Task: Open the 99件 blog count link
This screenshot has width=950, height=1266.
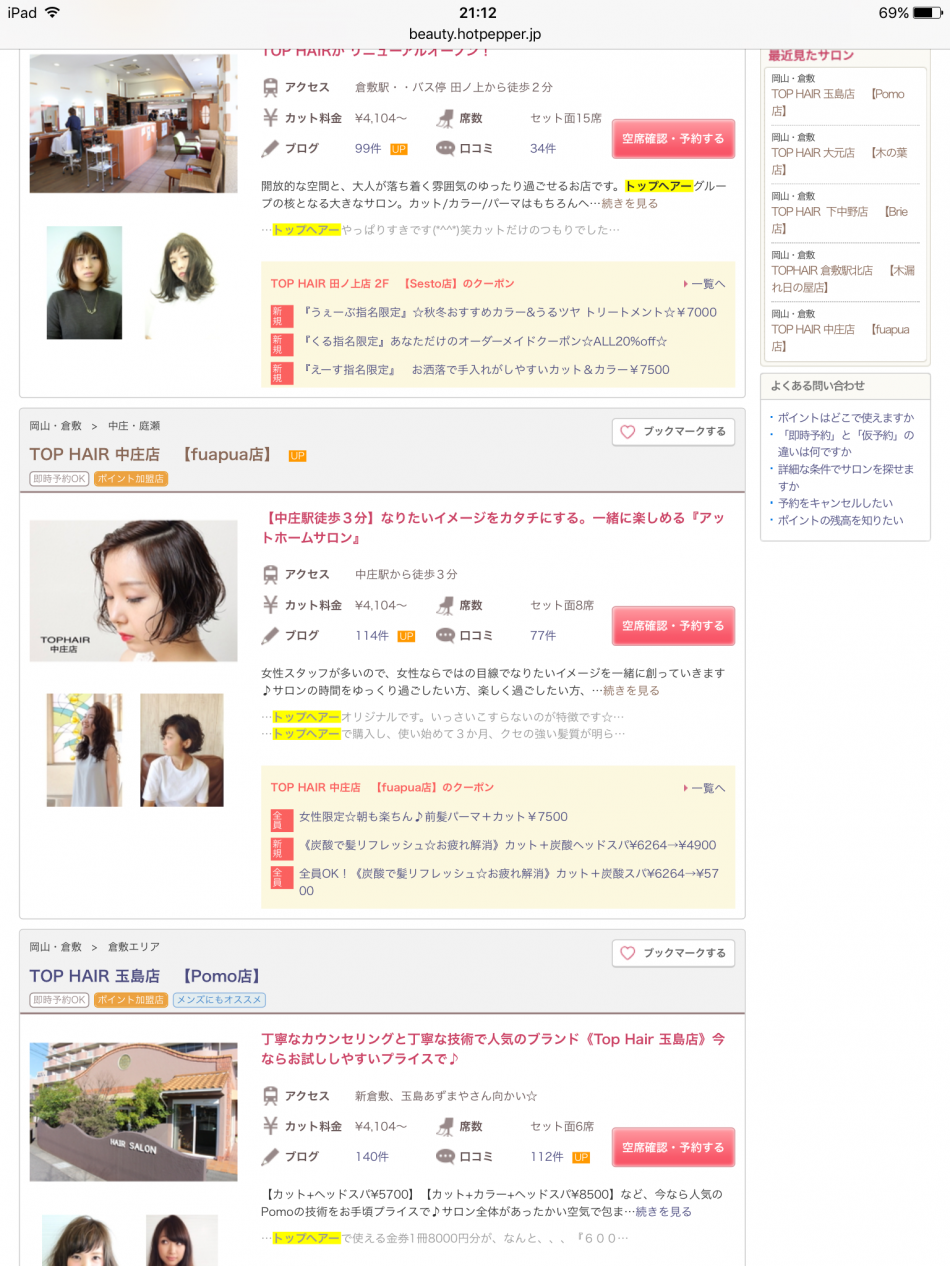Action: point(368,149)
